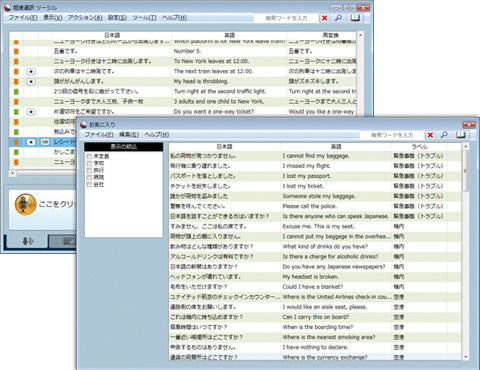Click play icon beside 'The next train leaves' row
The image size is (480, 370).
click(x=31, y=72)
